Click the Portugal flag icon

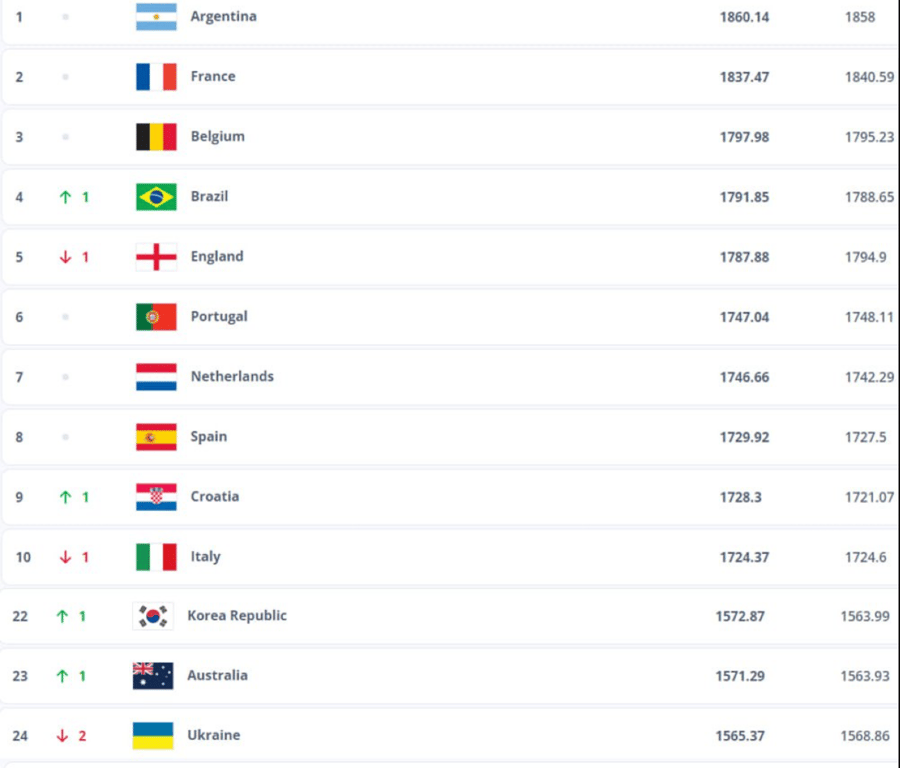[x=154, y=316]
